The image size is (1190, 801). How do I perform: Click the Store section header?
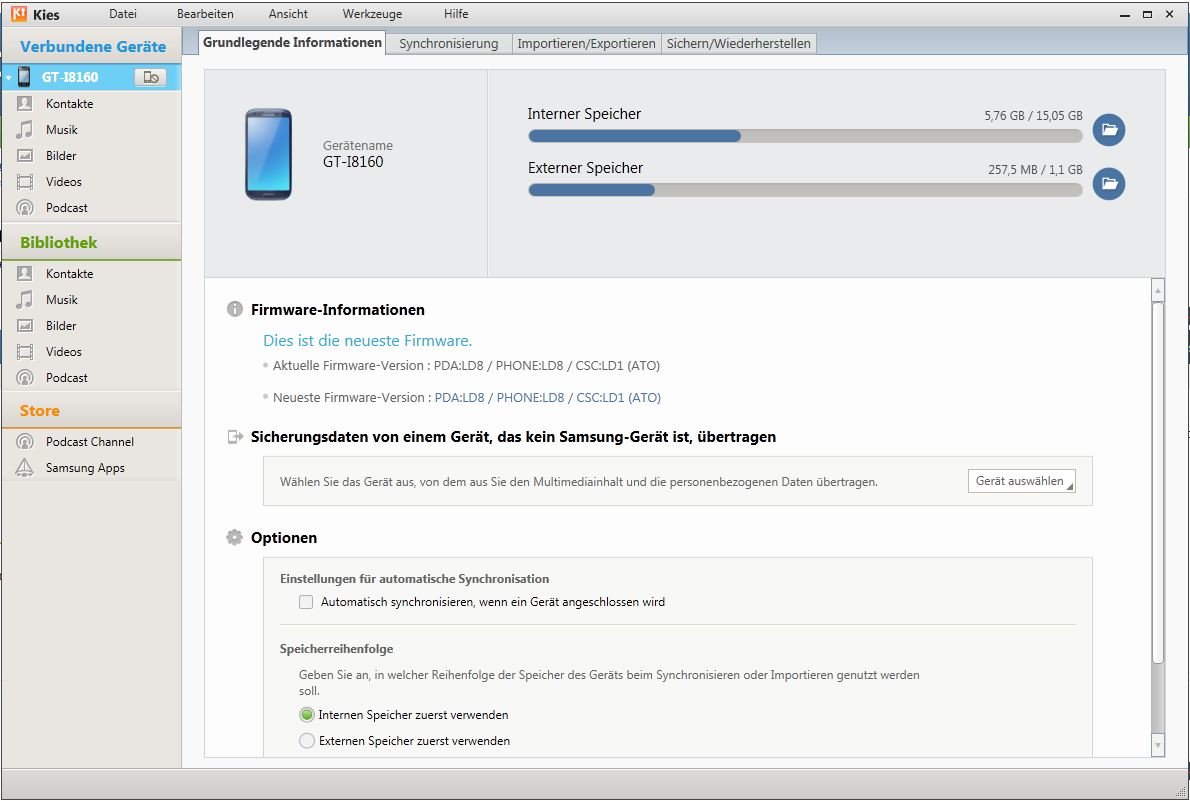[39, 411]
